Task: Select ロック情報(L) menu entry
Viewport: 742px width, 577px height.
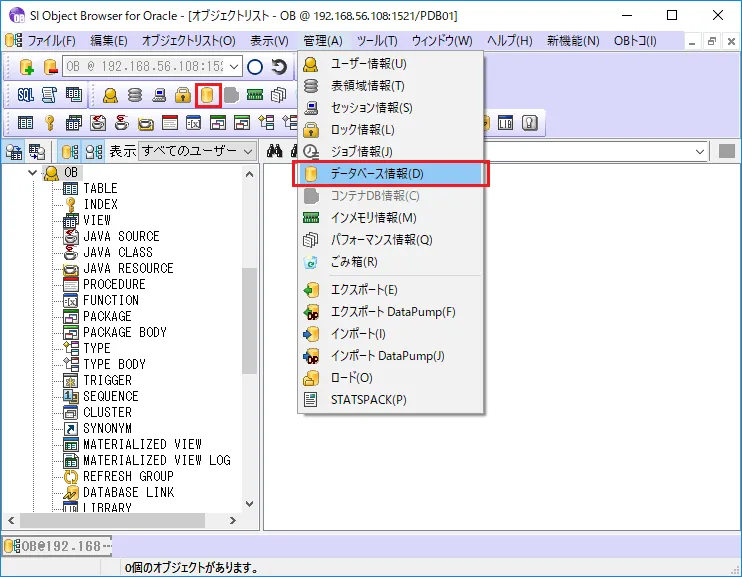Action: point(391,130)
